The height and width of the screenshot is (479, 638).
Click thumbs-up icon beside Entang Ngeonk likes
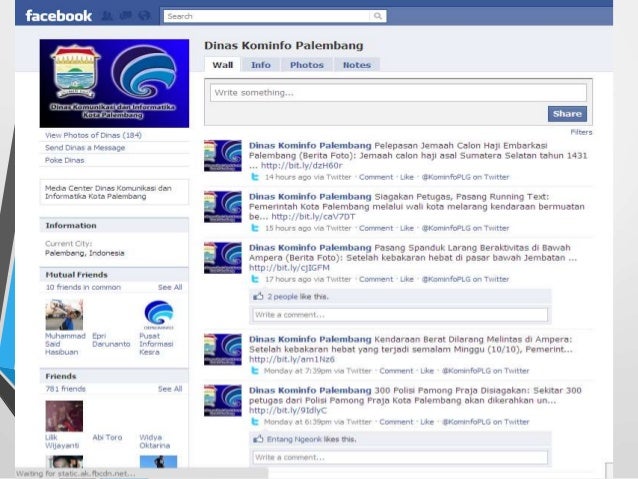tap(258, 439)
